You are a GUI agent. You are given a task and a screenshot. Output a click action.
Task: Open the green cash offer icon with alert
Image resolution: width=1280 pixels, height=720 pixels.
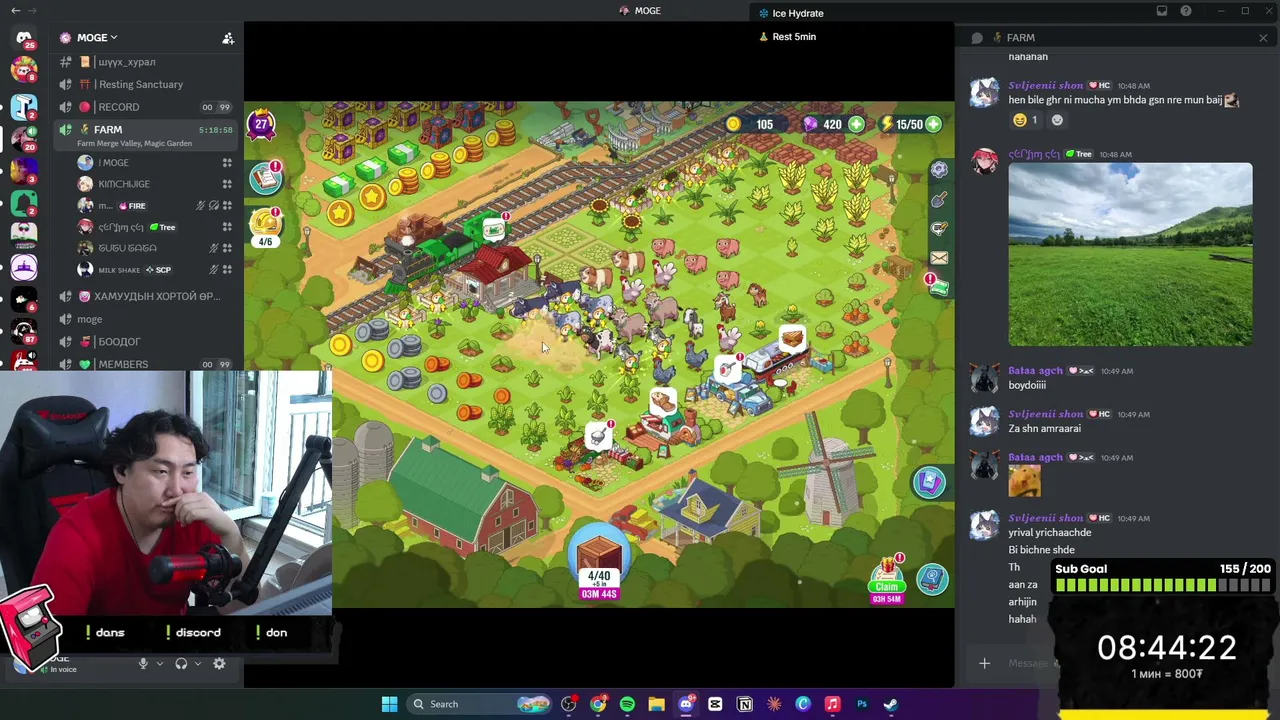938,286
